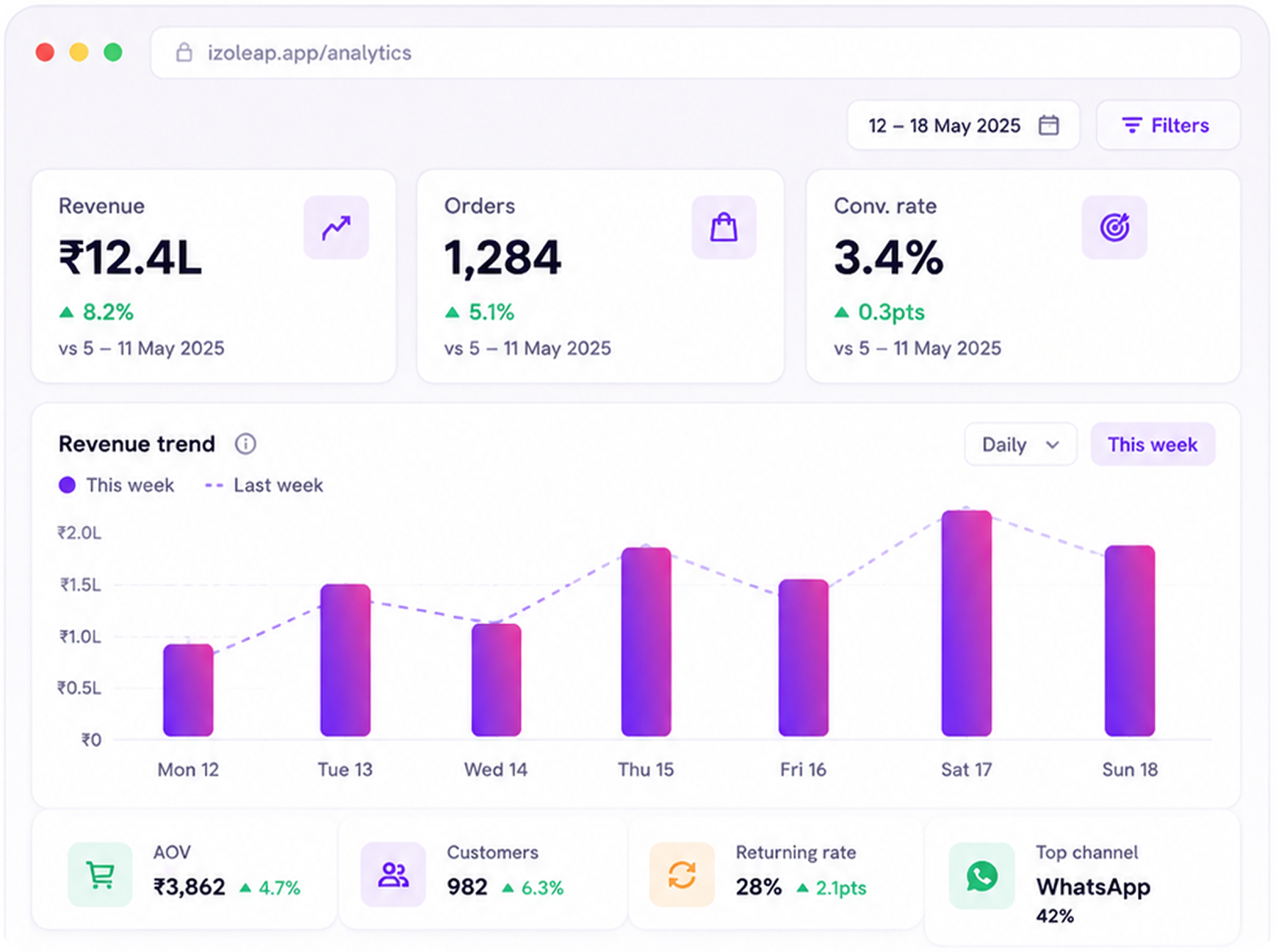Click the 1,284 orders value
Screen dimensions: 1276x952
coord(502,258)
